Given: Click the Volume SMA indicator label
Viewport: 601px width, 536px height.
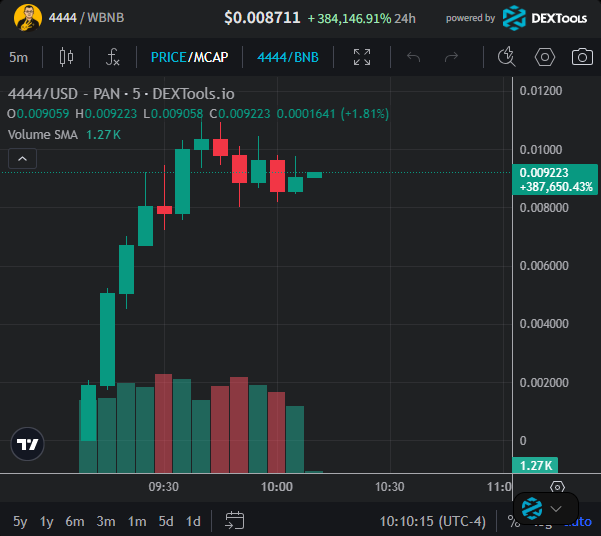Looking at the screenshot, I should coord(43,135).
